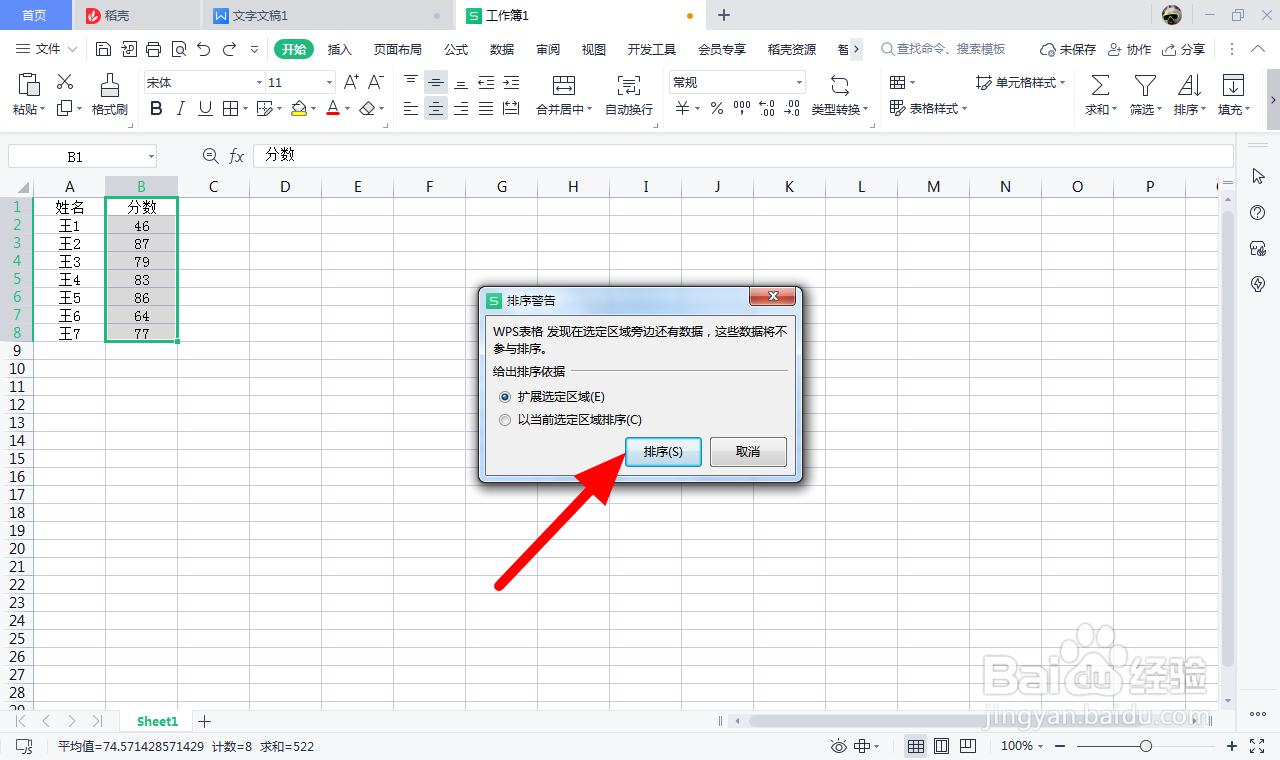Screen dimensions: 1280x760
Task: Open the font color swatch
Action: point(333,109)
